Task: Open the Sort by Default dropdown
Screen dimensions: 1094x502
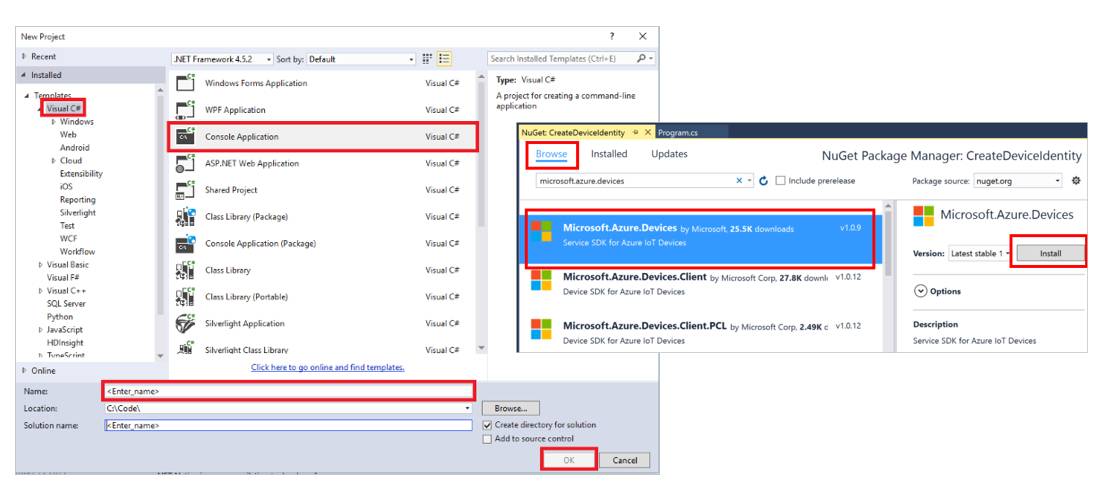Action: click(x=412, y=59)
